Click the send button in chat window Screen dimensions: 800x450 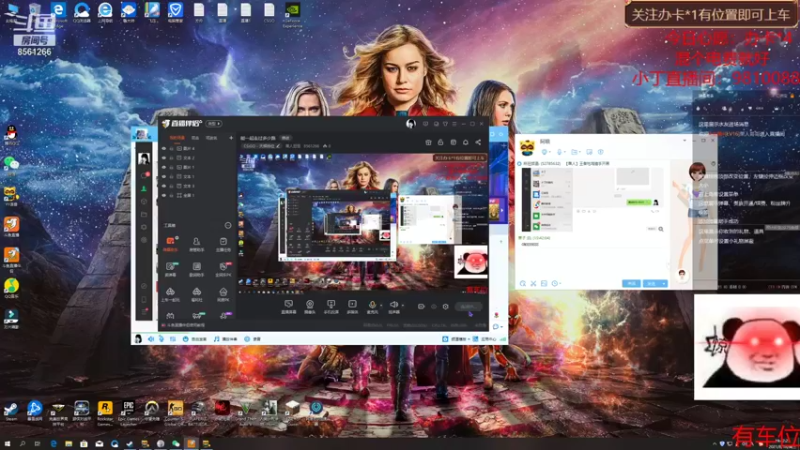coord(652,283)
